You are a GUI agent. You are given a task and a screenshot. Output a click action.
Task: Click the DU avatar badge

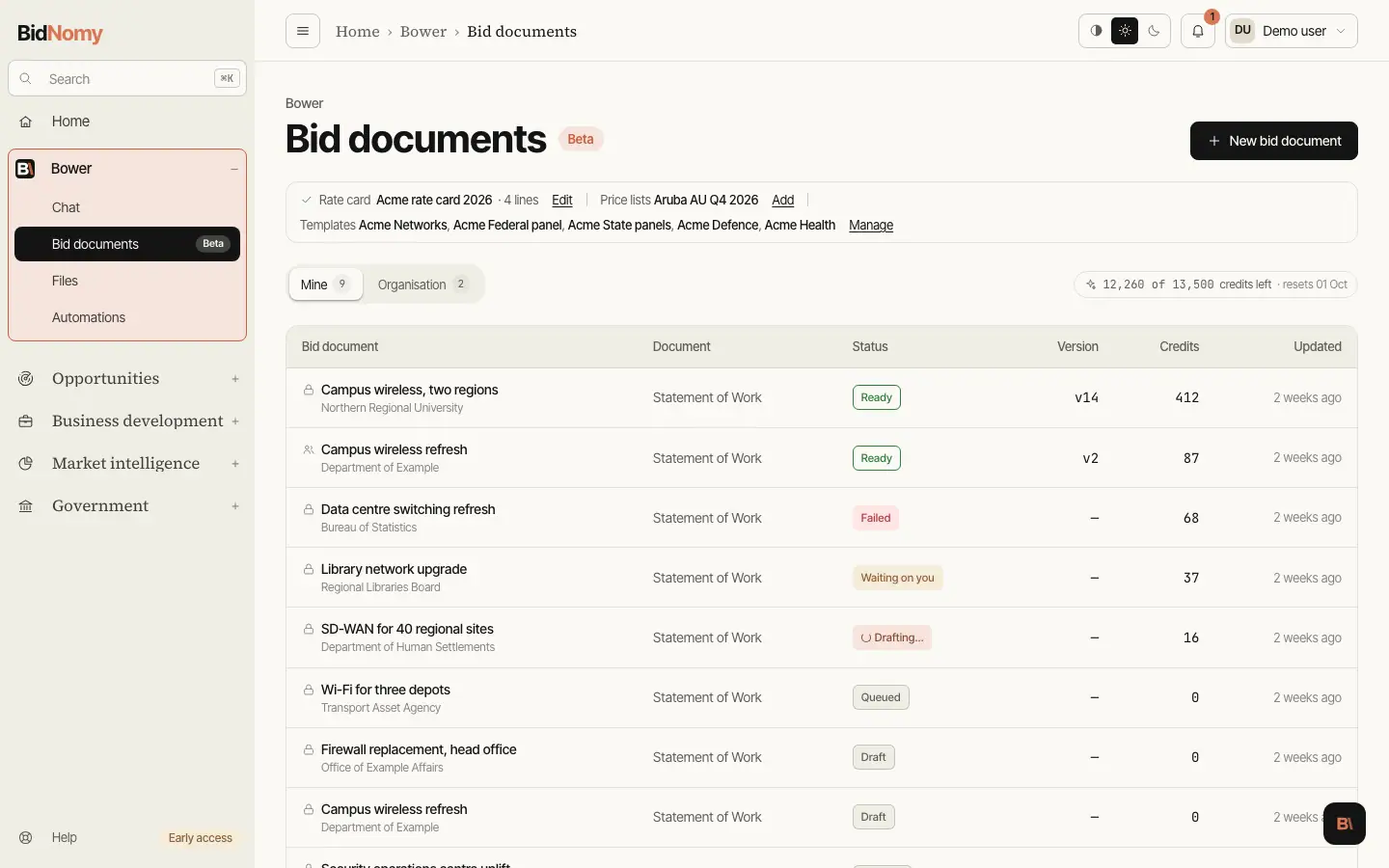1242,31
